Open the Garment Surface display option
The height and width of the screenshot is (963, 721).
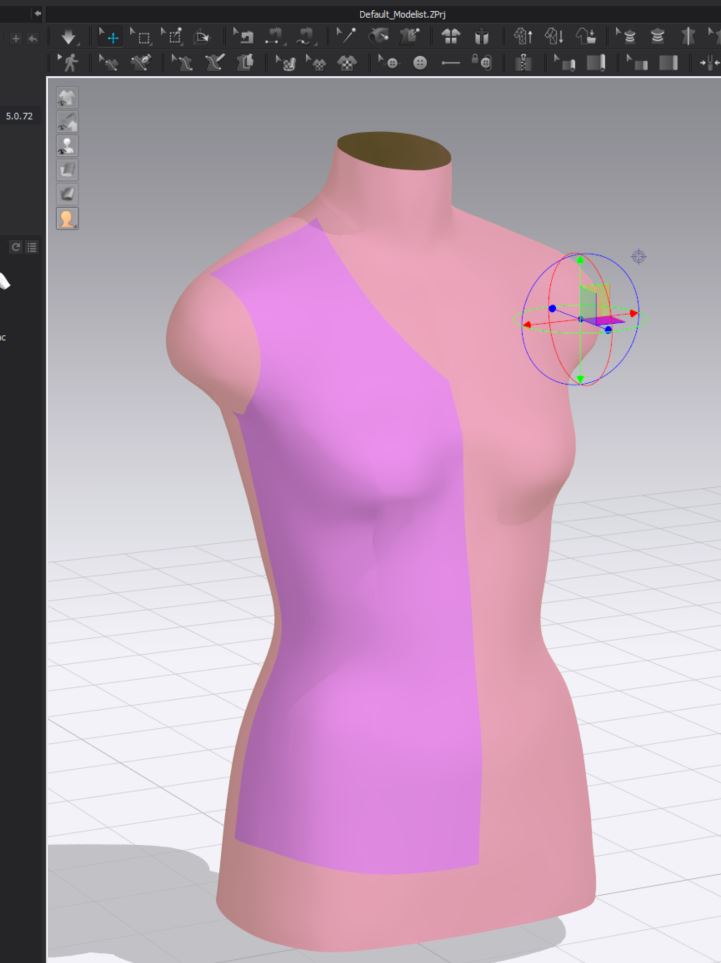(x=67, y=170)
